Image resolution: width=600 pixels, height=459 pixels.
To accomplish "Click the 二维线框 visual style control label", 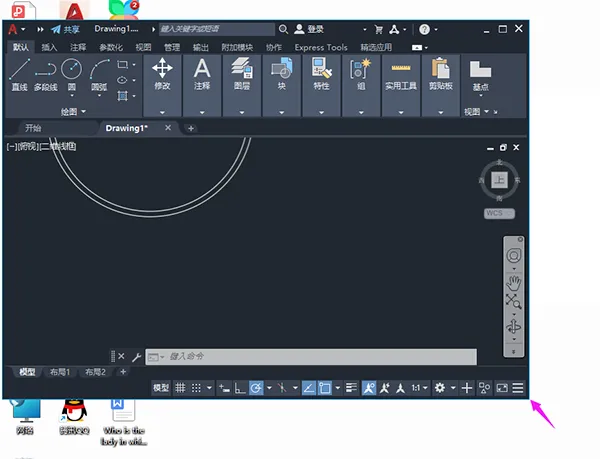I will point(59,146).
